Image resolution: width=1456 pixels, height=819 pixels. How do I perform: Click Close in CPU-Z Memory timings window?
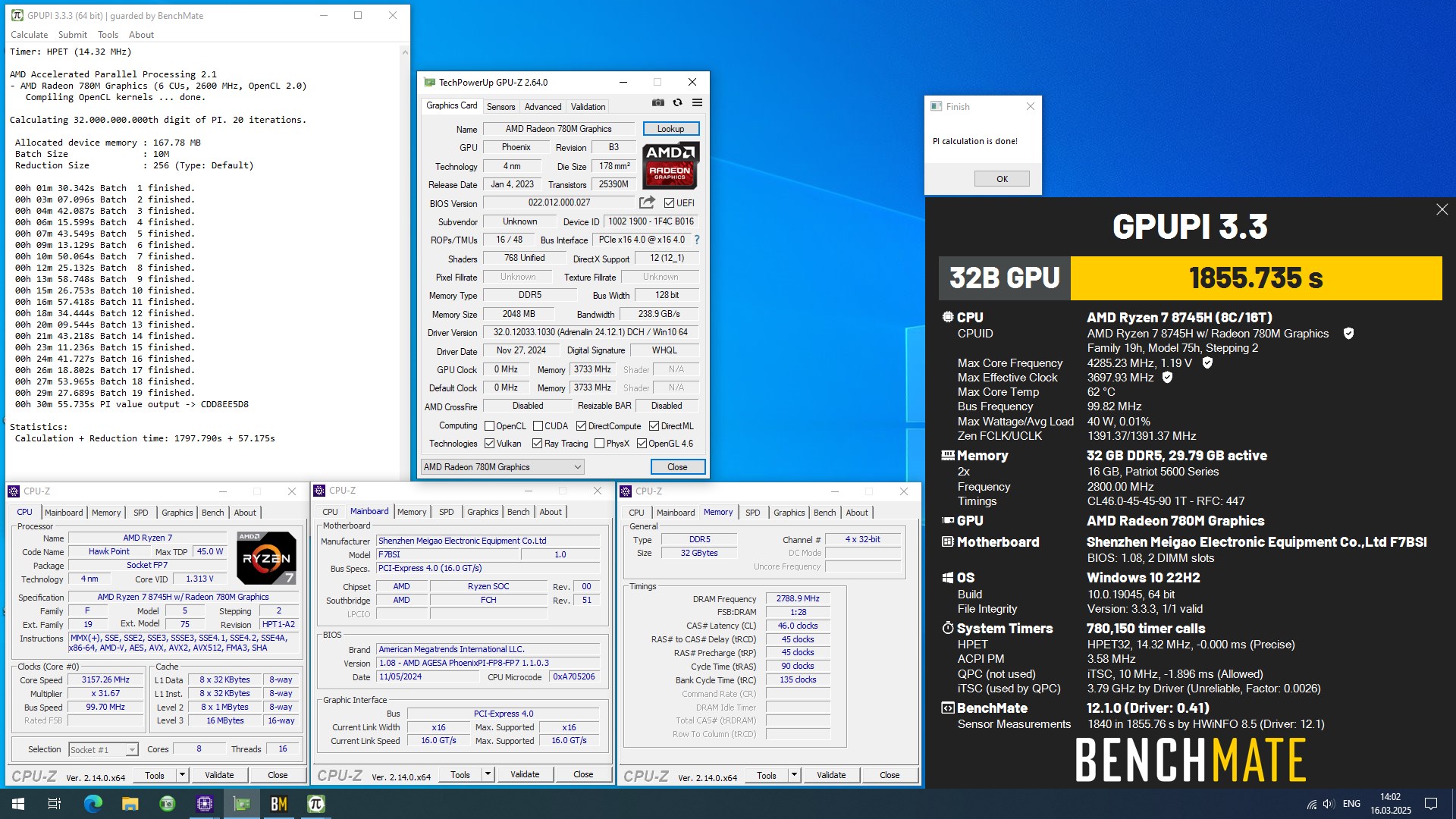coord(890,775)
